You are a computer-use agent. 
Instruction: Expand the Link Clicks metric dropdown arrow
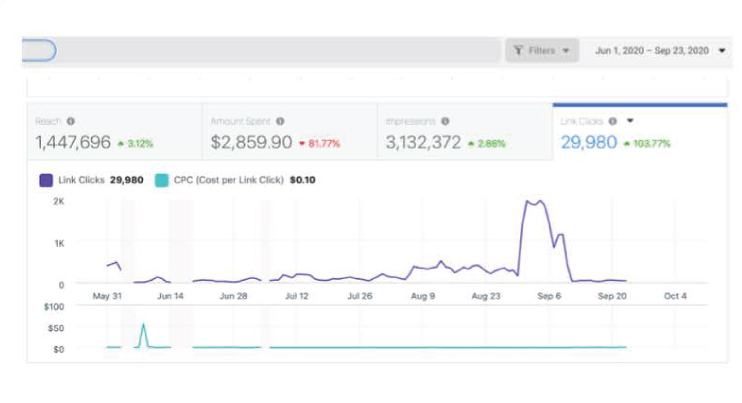(630, 121)
